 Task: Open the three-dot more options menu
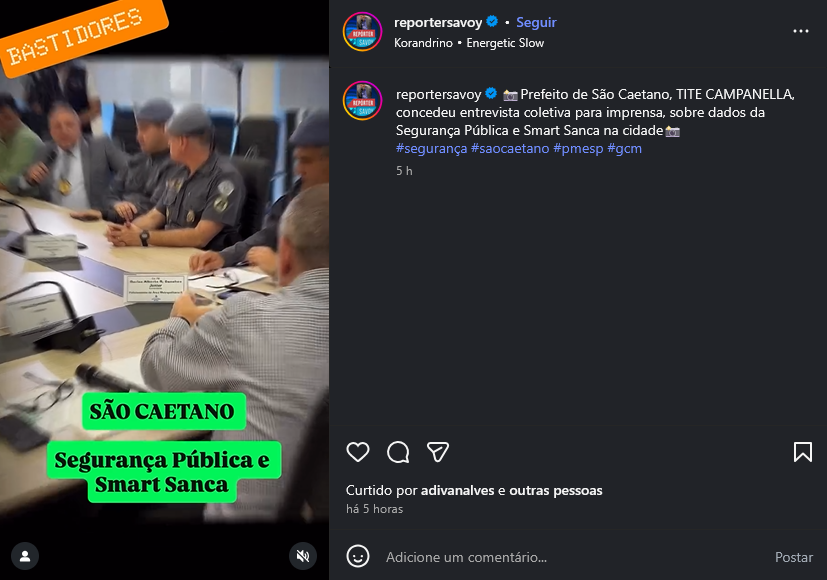tap(801, 31)
